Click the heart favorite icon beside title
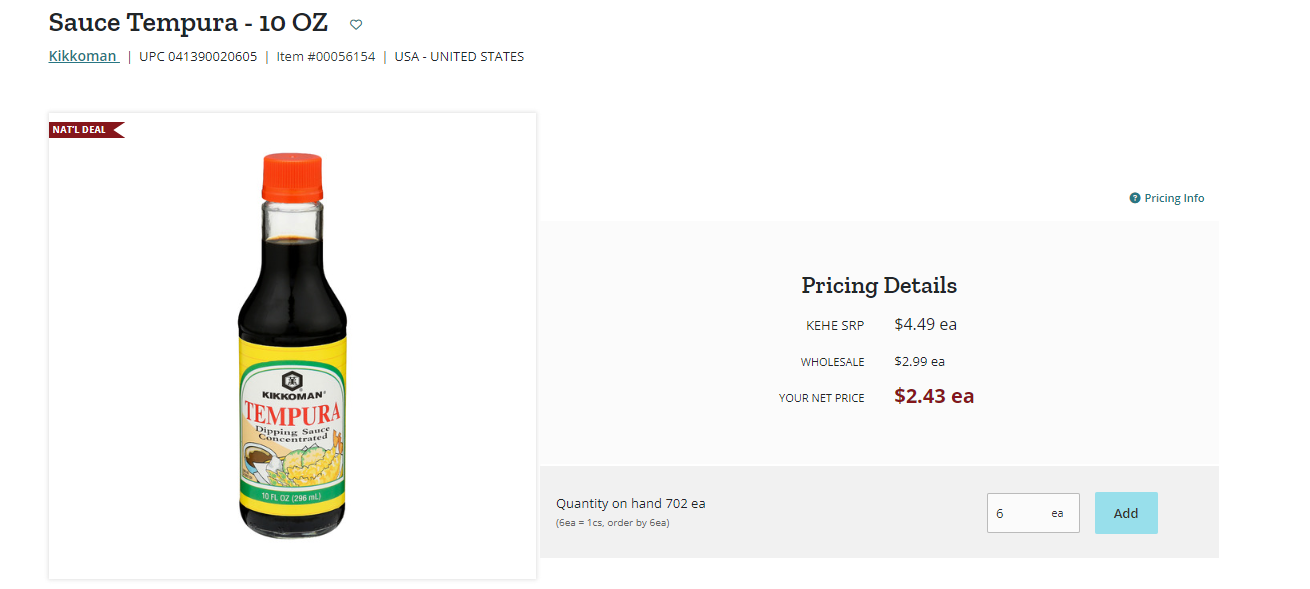 click(x=356, y=25)
